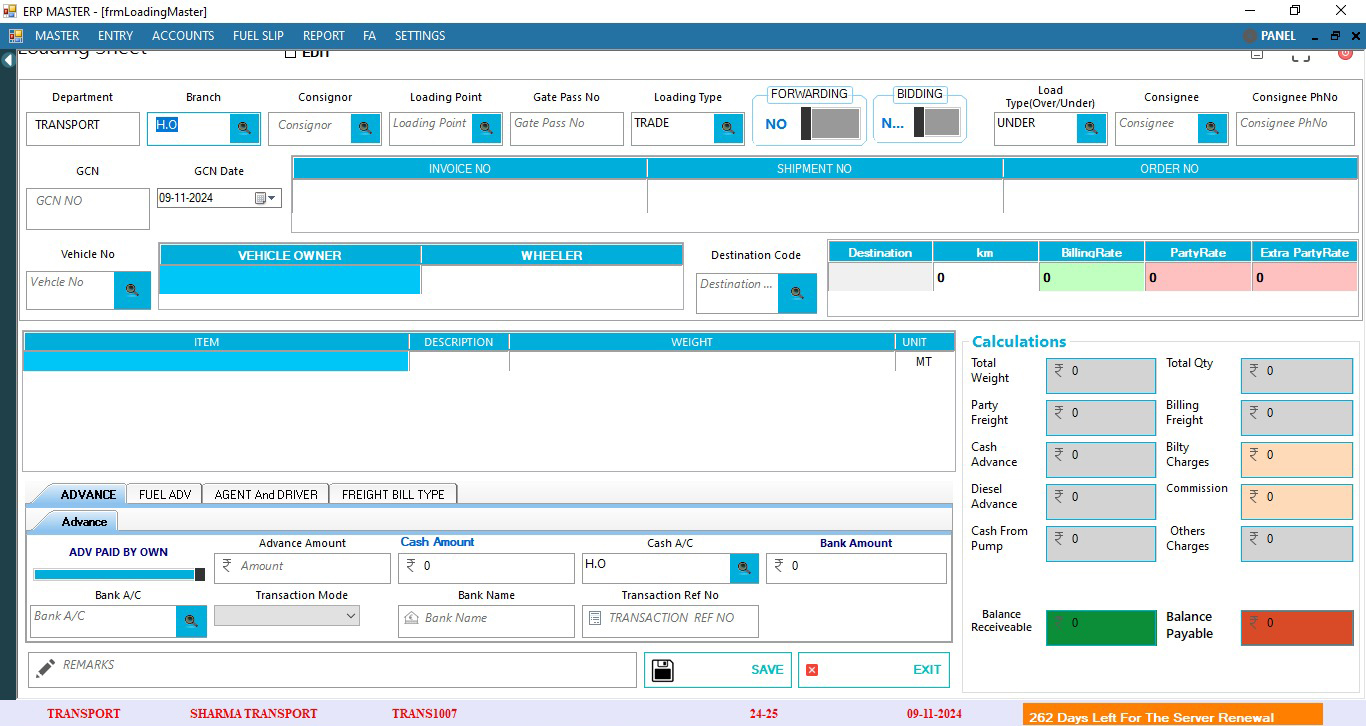Open Loading Point search lookup icon
Viewport: 1366px width, 726px height.
coord(487,128)
